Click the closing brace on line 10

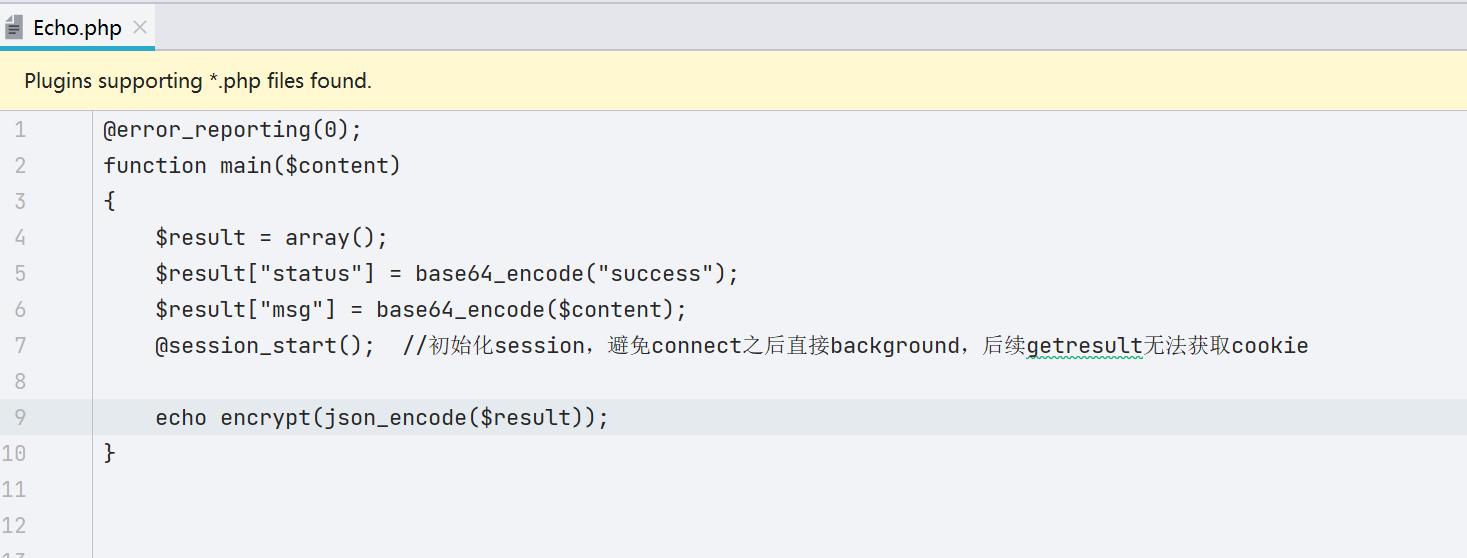110,454
